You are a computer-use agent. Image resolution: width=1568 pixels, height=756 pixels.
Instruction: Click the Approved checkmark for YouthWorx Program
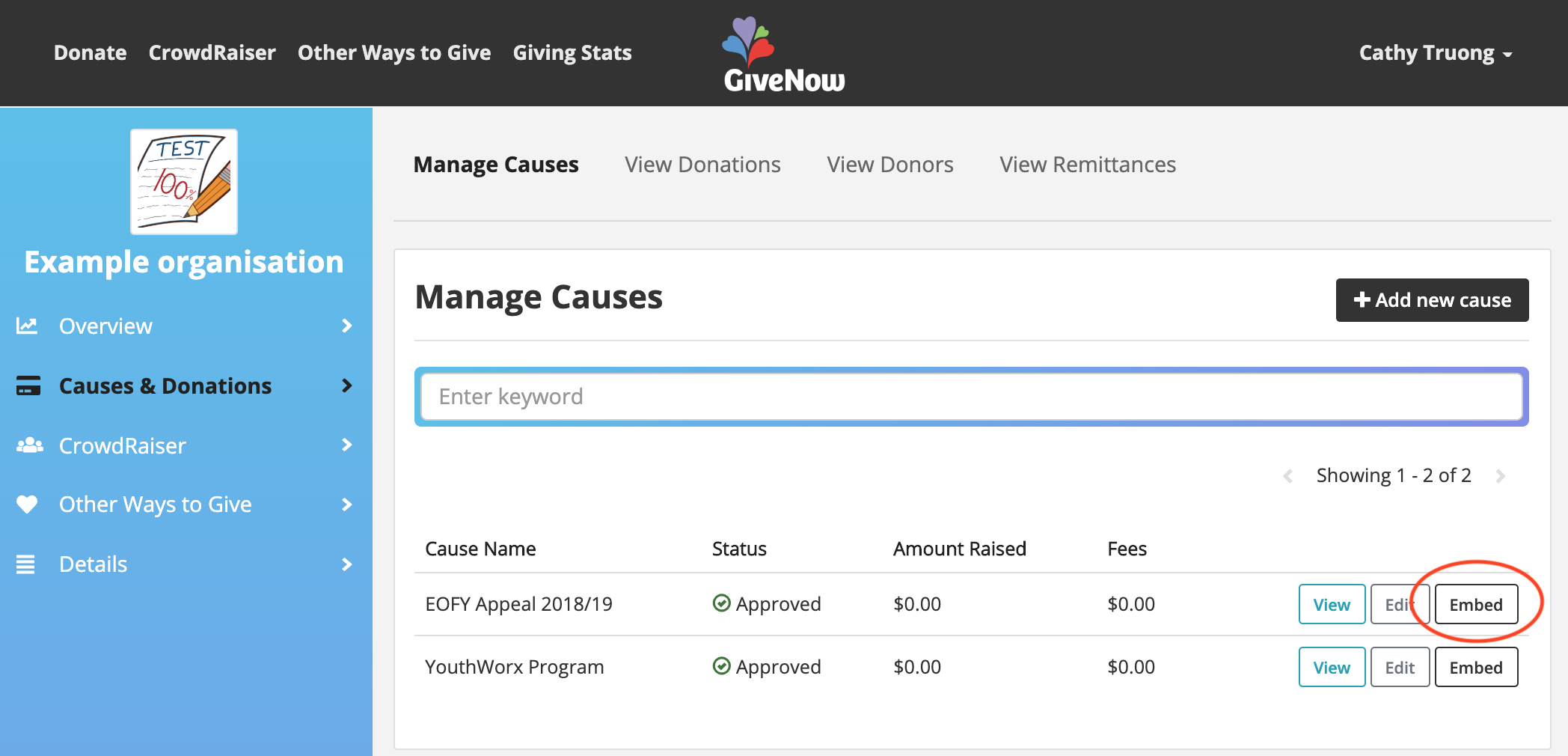click(x=721, y=666)
